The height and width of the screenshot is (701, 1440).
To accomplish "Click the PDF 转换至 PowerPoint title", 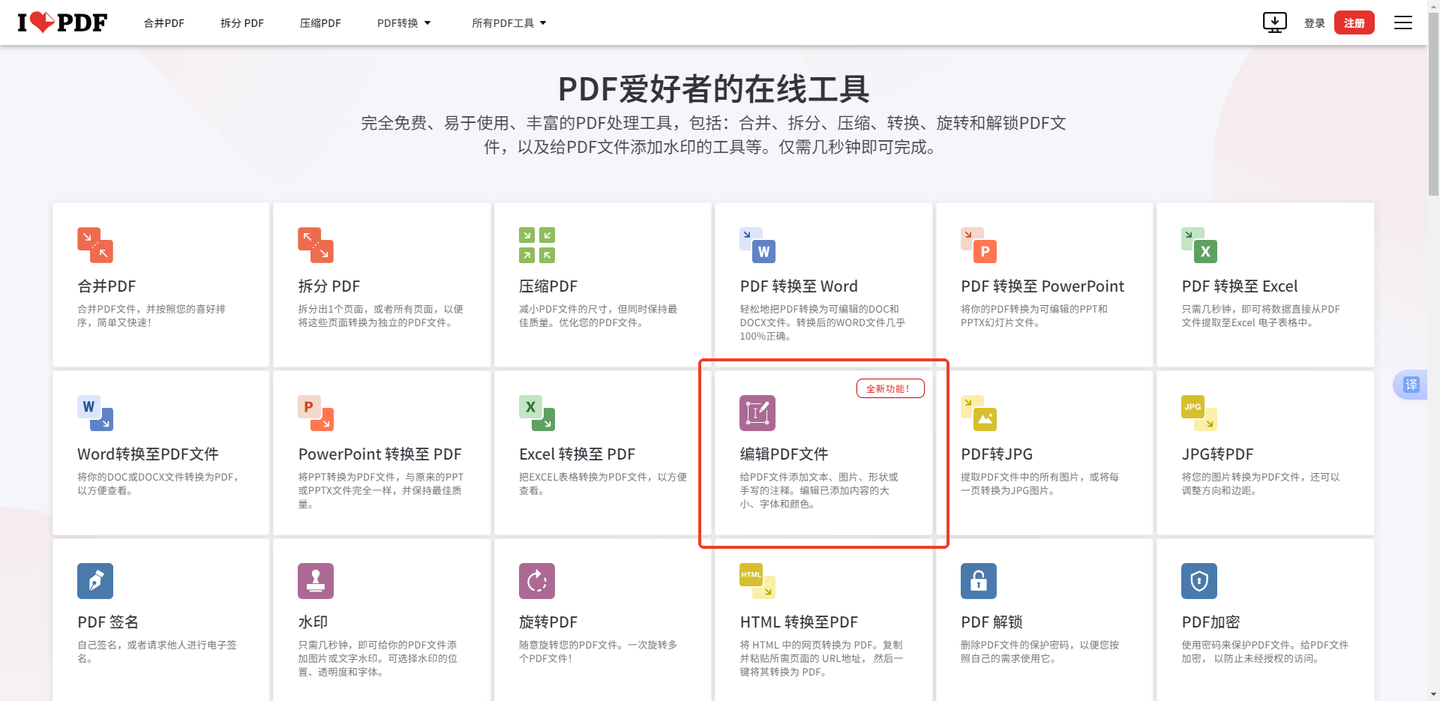I will point(1043,286).
